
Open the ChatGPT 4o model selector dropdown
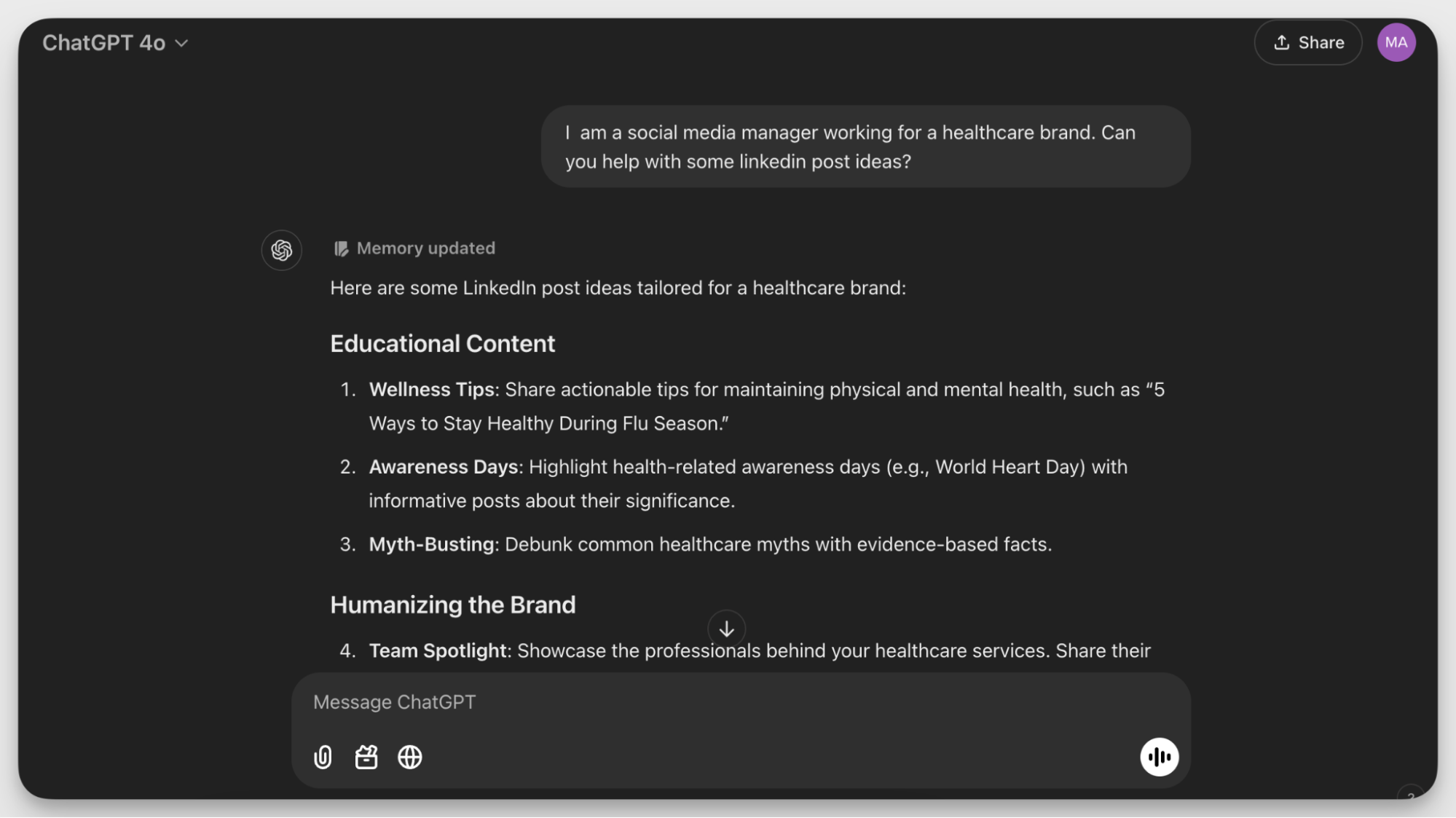pyautogui.click(x=115, y=43)
